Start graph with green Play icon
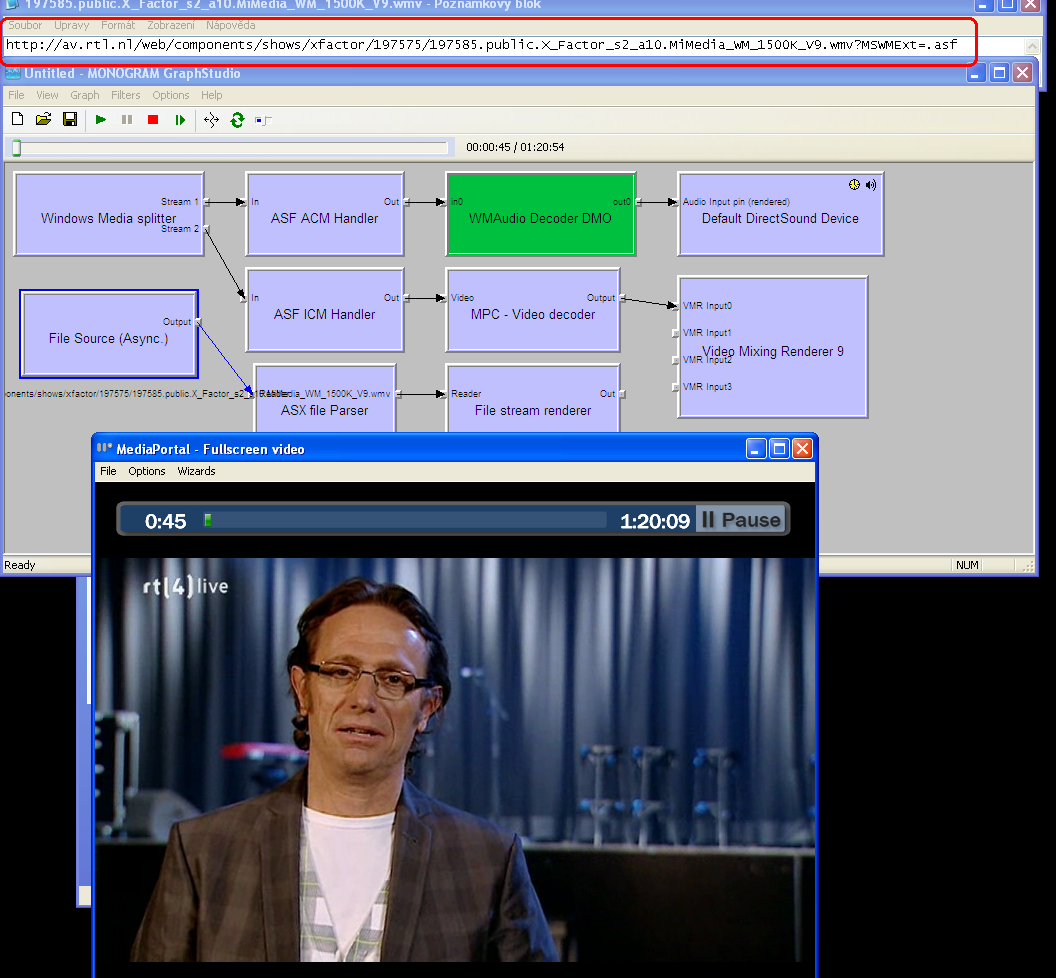The width and height of the screenshot is (1056, 978). [x=101, y=120]
